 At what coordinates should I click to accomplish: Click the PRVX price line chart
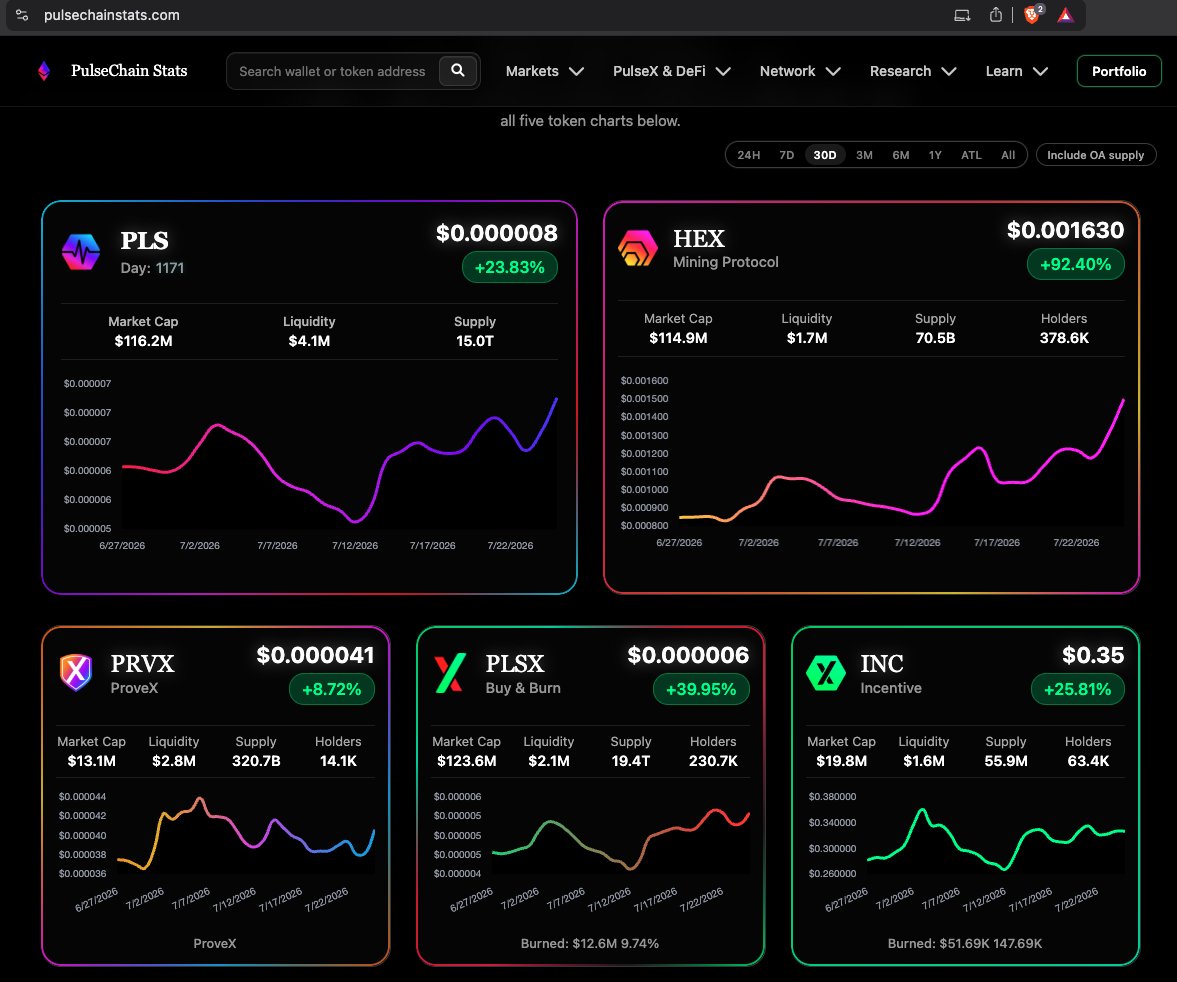click(245, 833)
